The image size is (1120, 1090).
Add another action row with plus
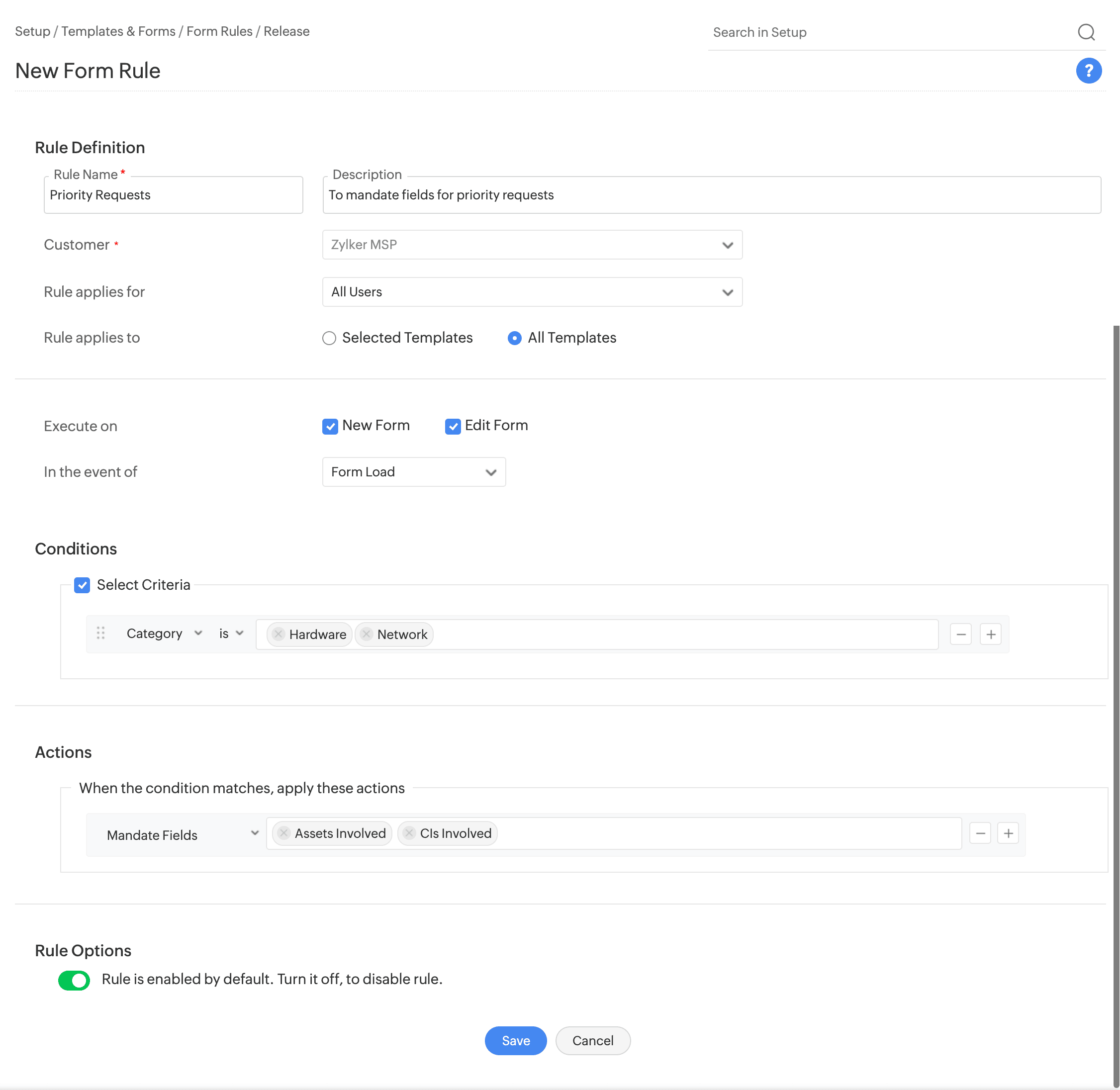[x=1008, y=833]
